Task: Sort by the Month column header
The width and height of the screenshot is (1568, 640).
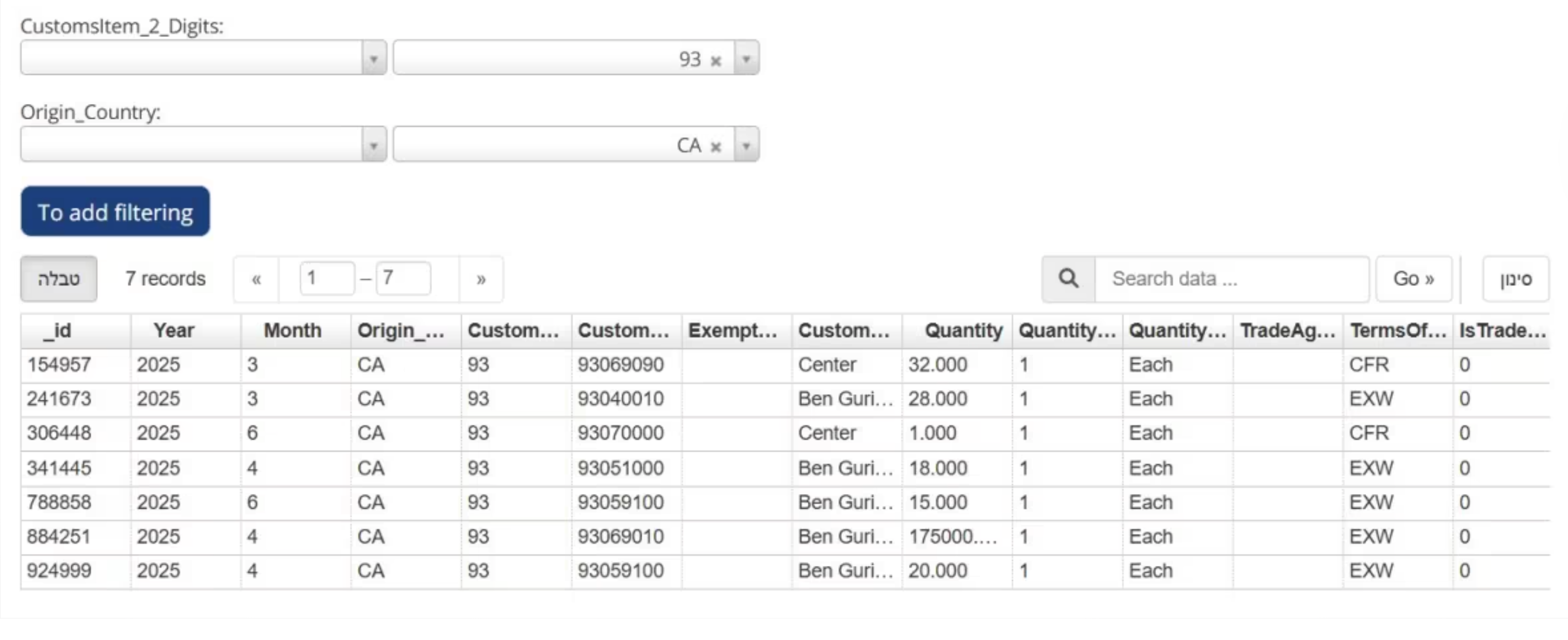Action: click(296, 331)
